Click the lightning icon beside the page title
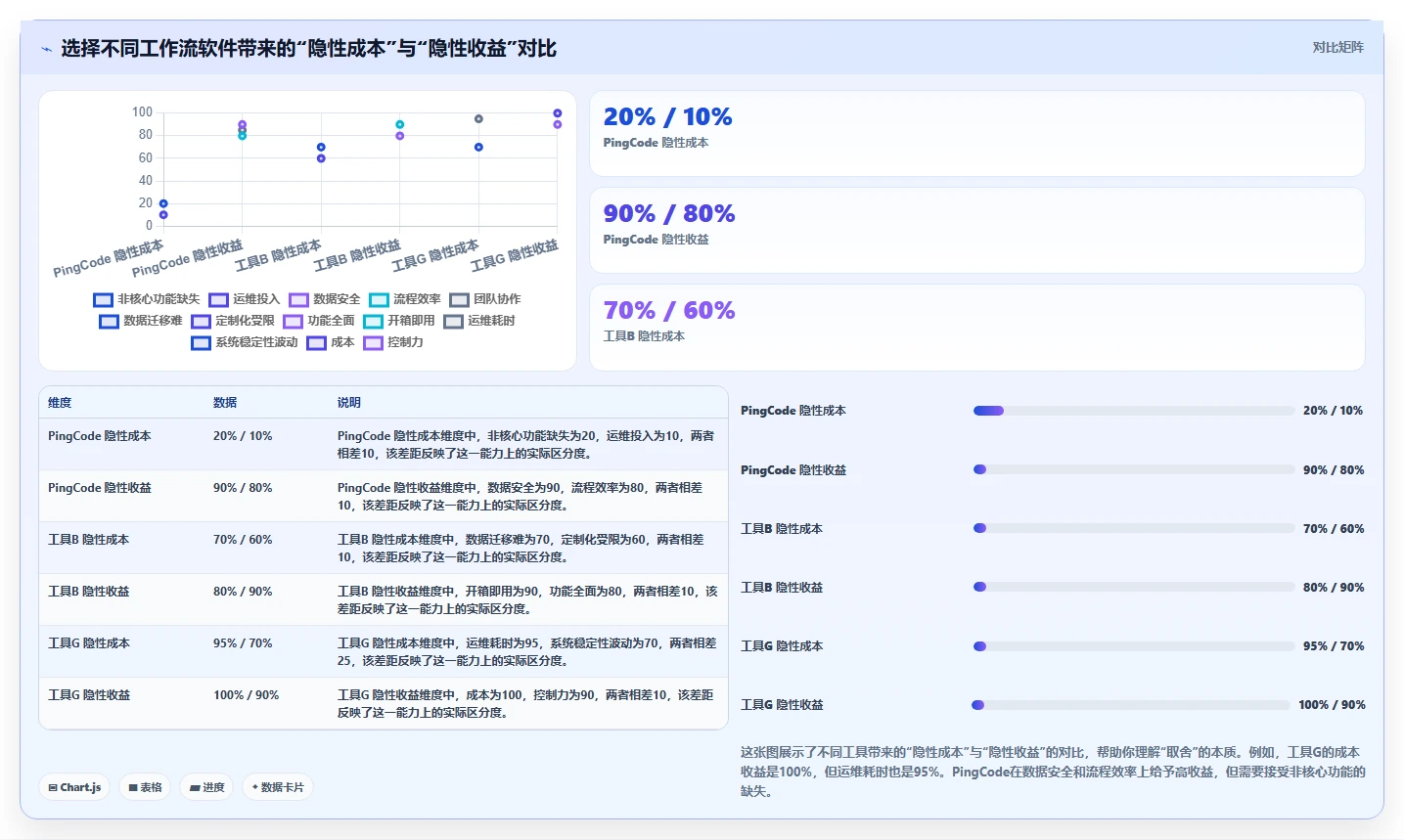Image resolution: width=1404 pixels, height=840 pixels. [x=46, y=49]
